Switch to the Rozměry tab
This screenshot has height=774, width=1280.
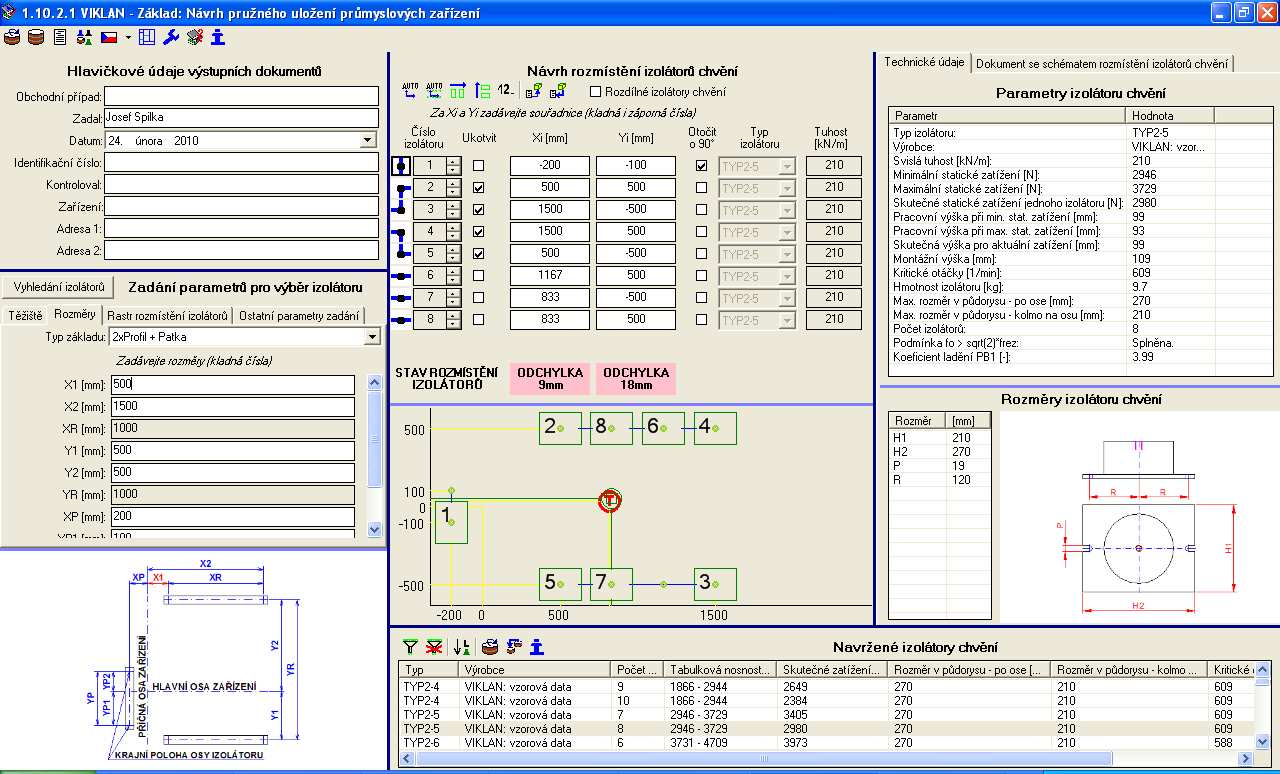pos(75,314)
